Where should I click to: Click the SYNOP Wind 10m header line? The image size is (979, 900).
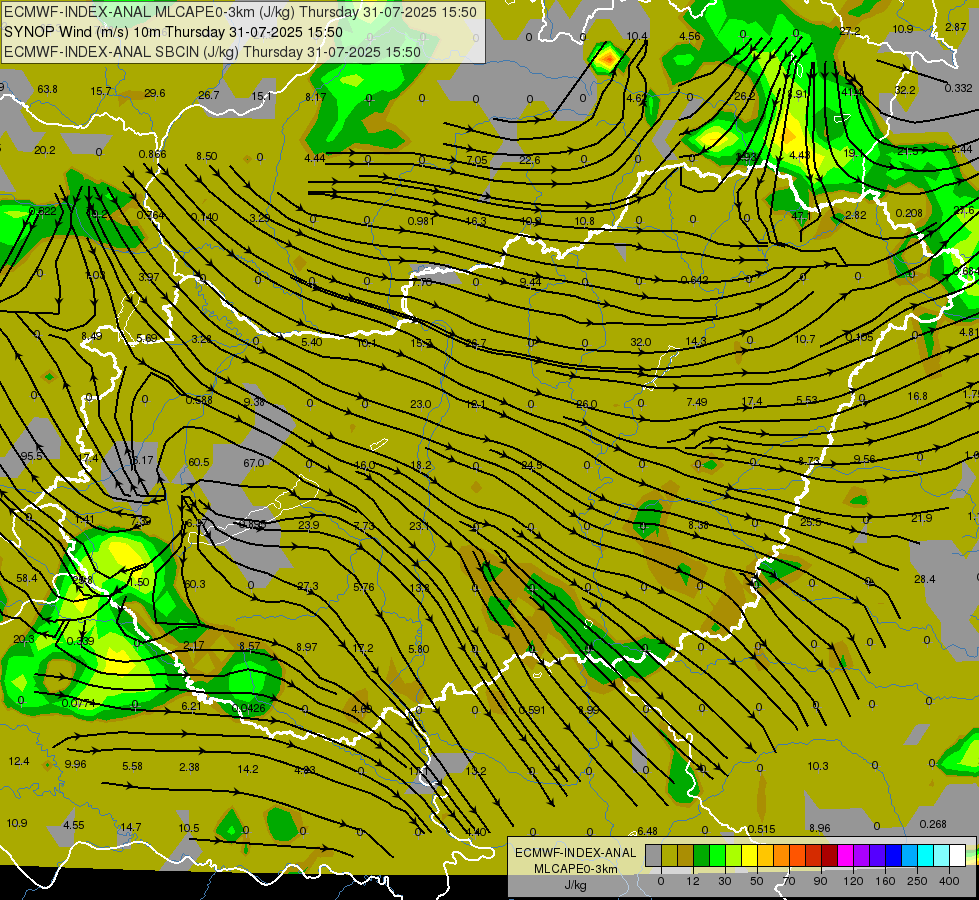point(174,32)
